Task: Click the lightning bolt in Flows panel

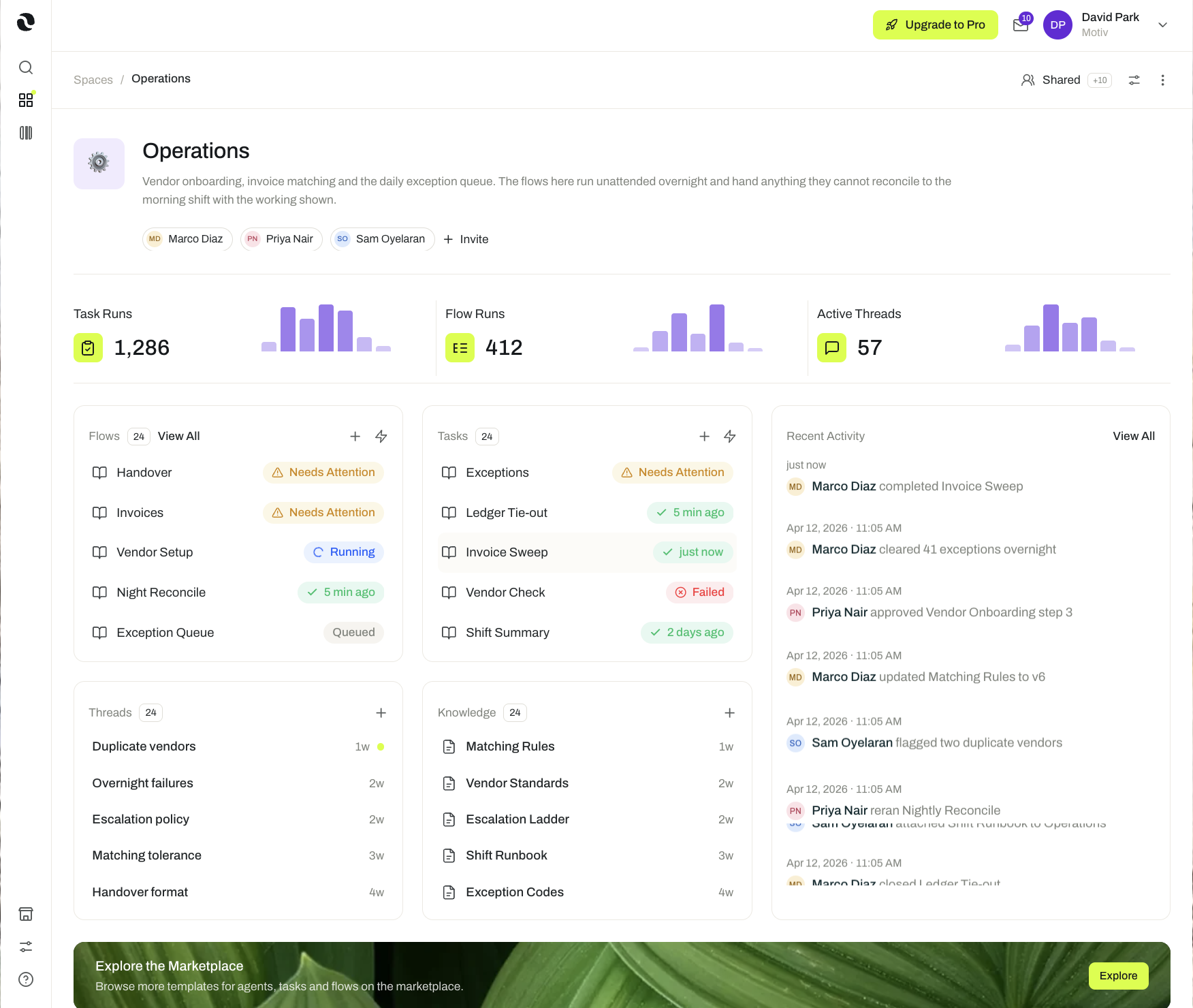Action: pos(381,436)
